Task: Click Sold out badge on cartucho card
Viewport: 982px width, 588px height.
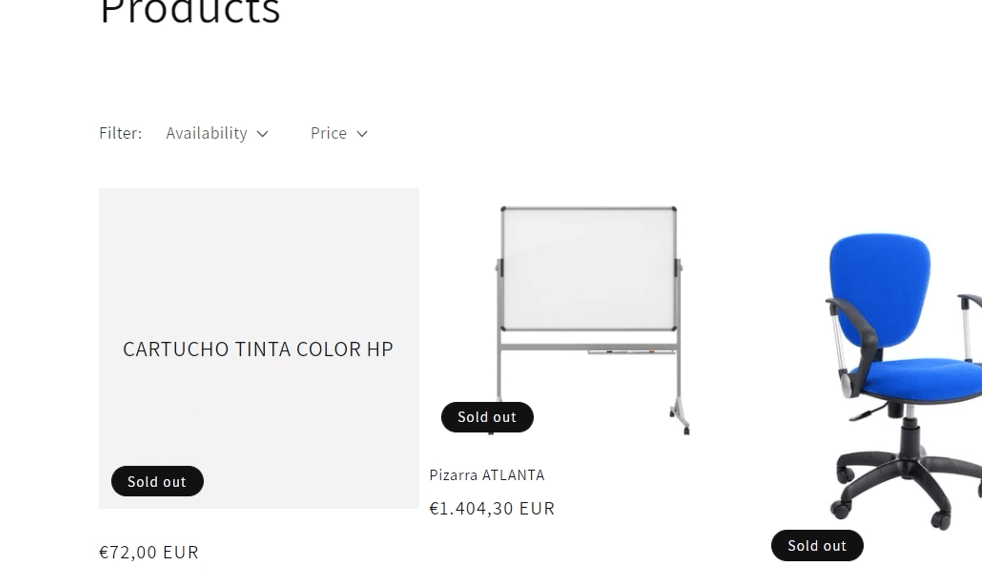Action: [157, 482]
